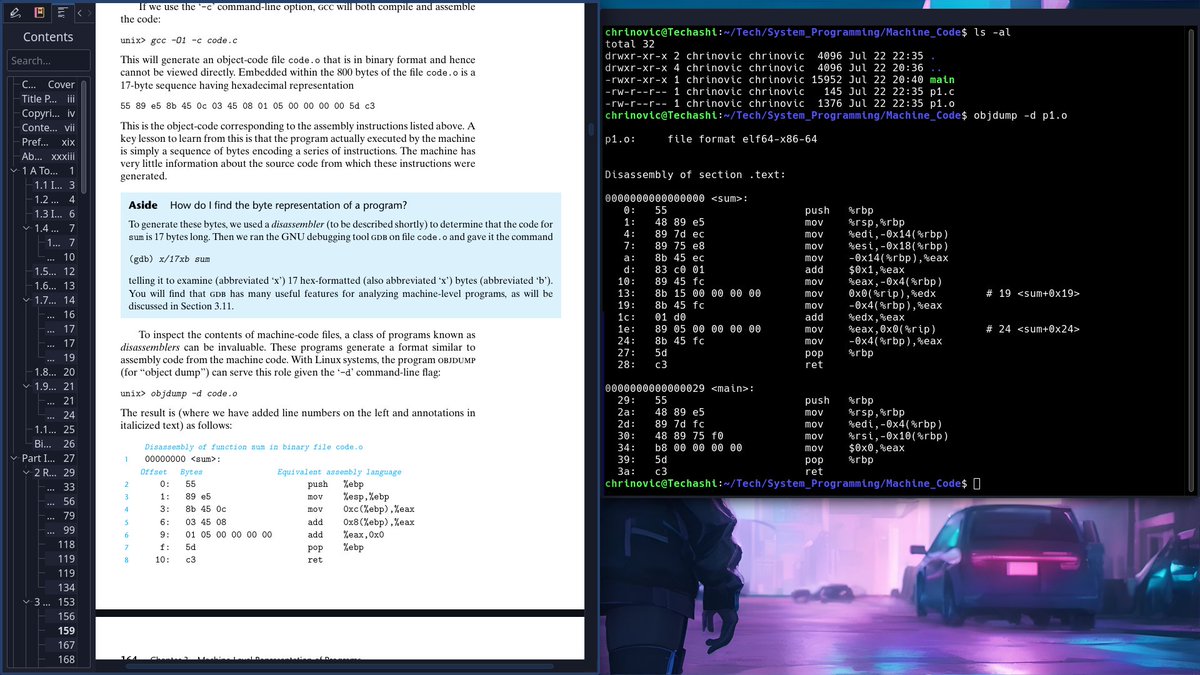Viewport: 1200px width, 675px height.
Task: Click the terminal cursor at the last prompt
Action: coord(977,484)
